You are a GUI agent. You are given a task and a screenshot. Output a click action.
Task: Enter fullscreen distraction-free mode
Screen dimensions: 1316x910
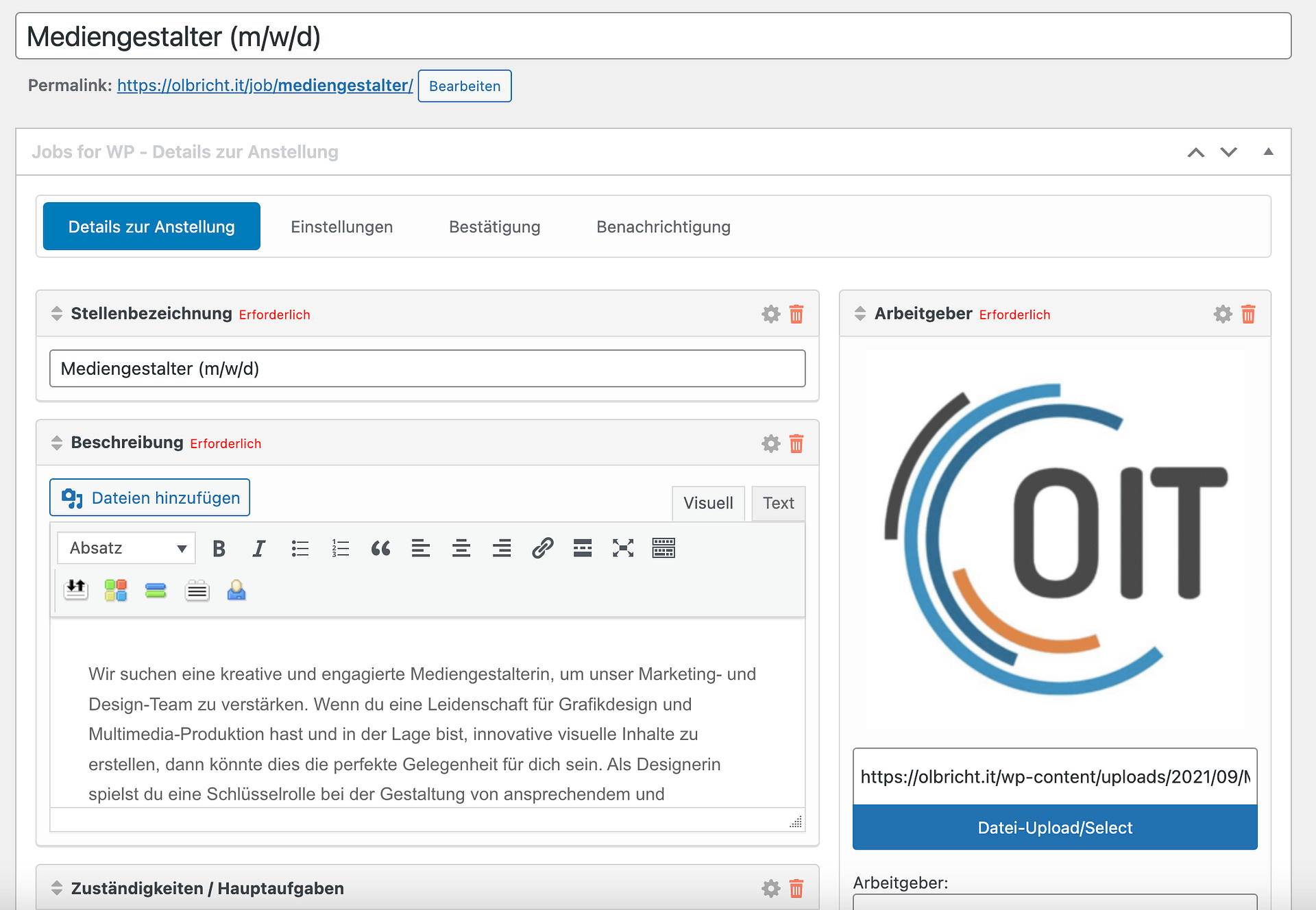[623, 548]
